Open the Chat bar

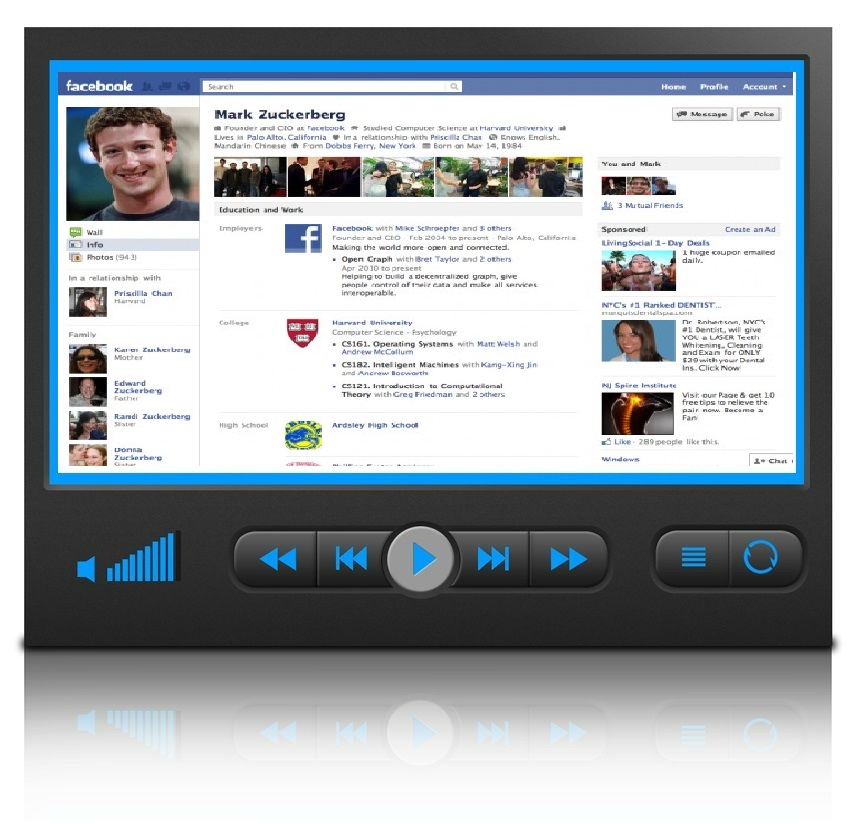[772, 460]
